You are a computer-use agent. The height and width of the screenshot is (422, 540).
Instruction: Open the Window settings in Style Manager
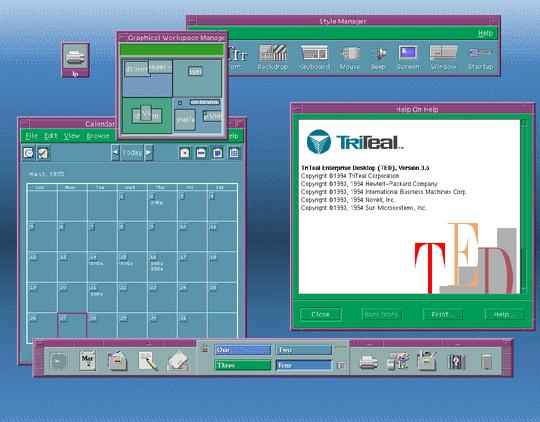443,57
